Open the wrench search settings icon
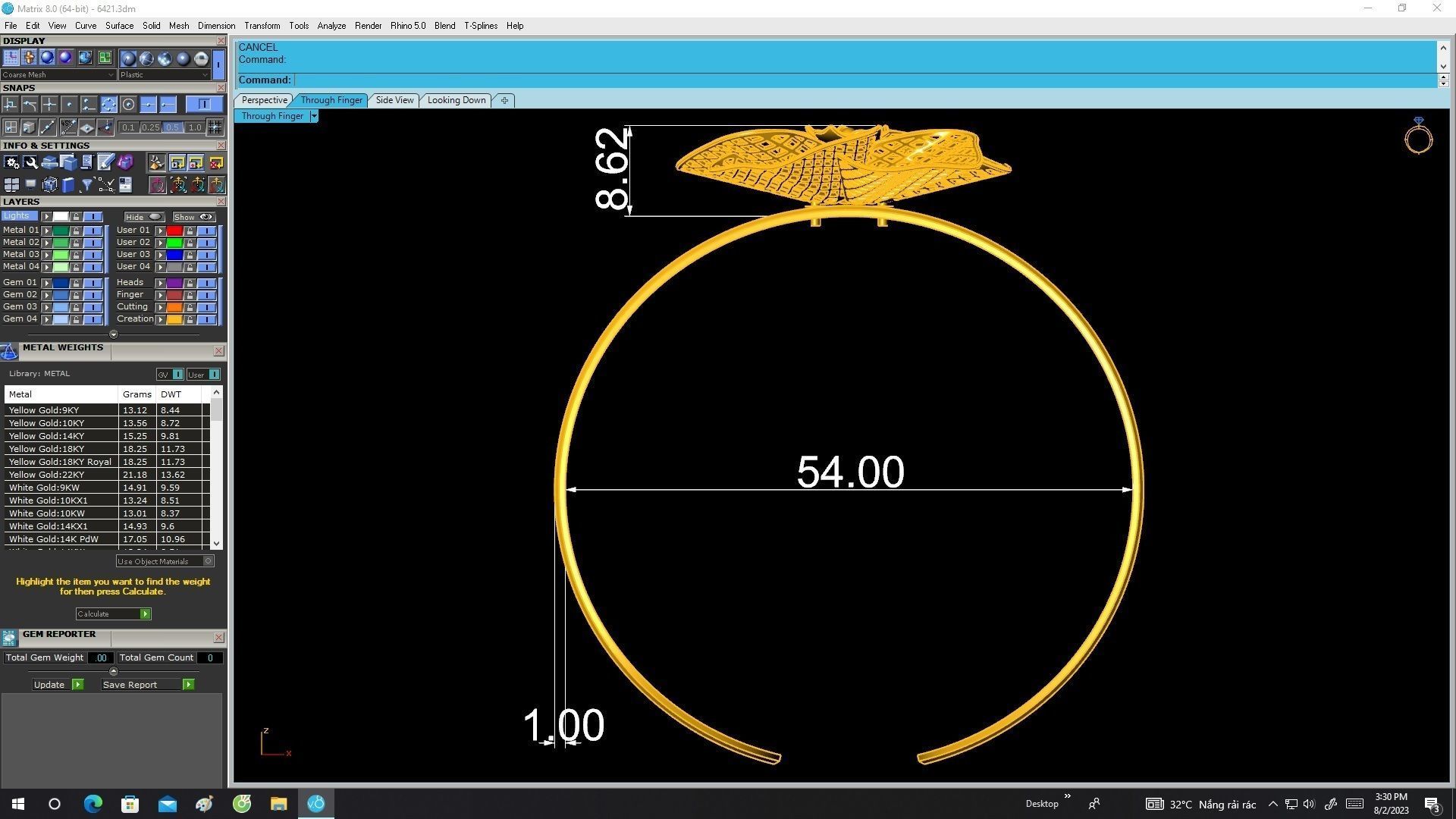Screen dimensions: 1456x819 30,162
